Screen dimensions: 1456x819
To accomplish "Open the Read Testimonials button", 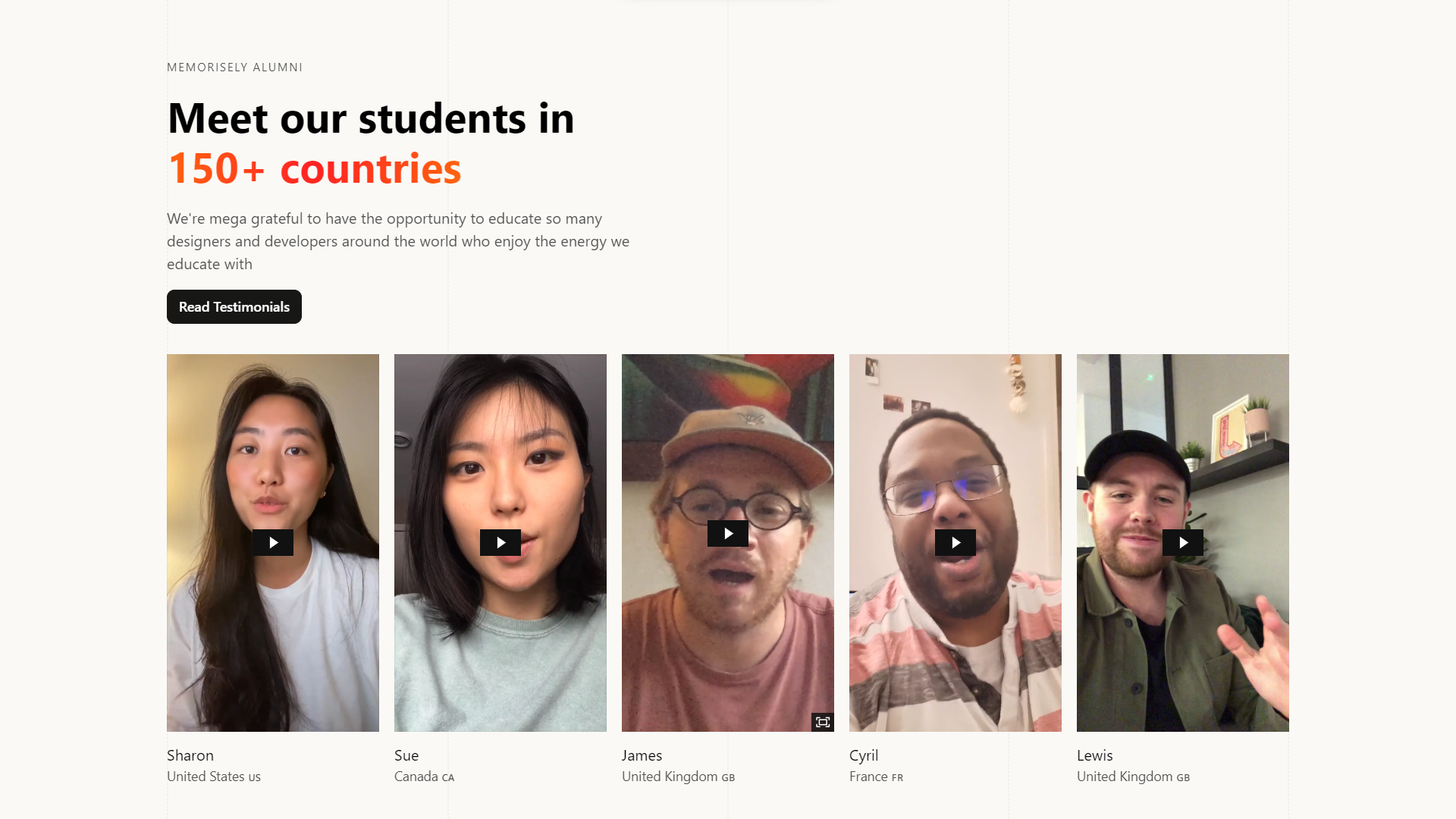I will click(x=234, y=307).
